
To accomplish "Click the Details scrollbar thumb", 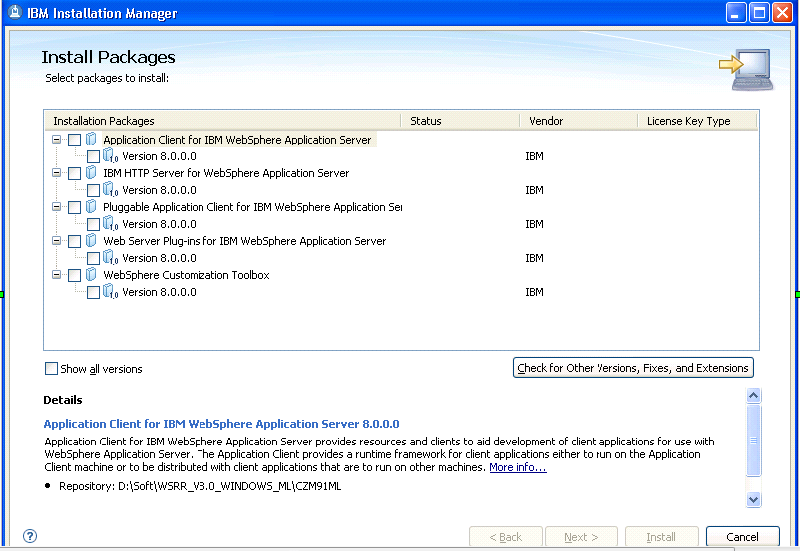I will tap(754, 440).
